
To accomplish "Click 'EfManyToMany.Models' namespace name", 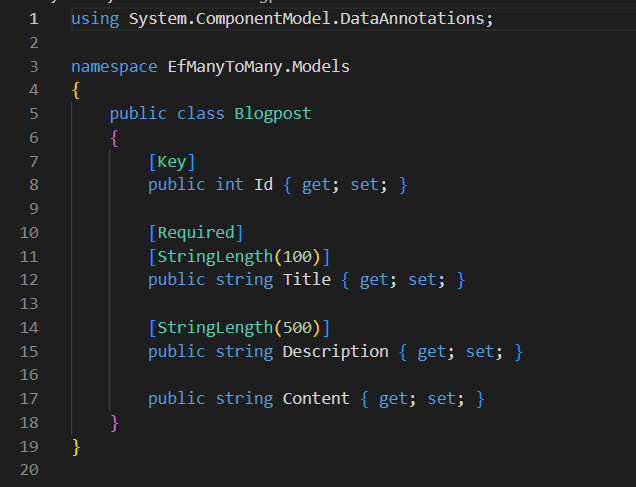I will click(258, 67).
